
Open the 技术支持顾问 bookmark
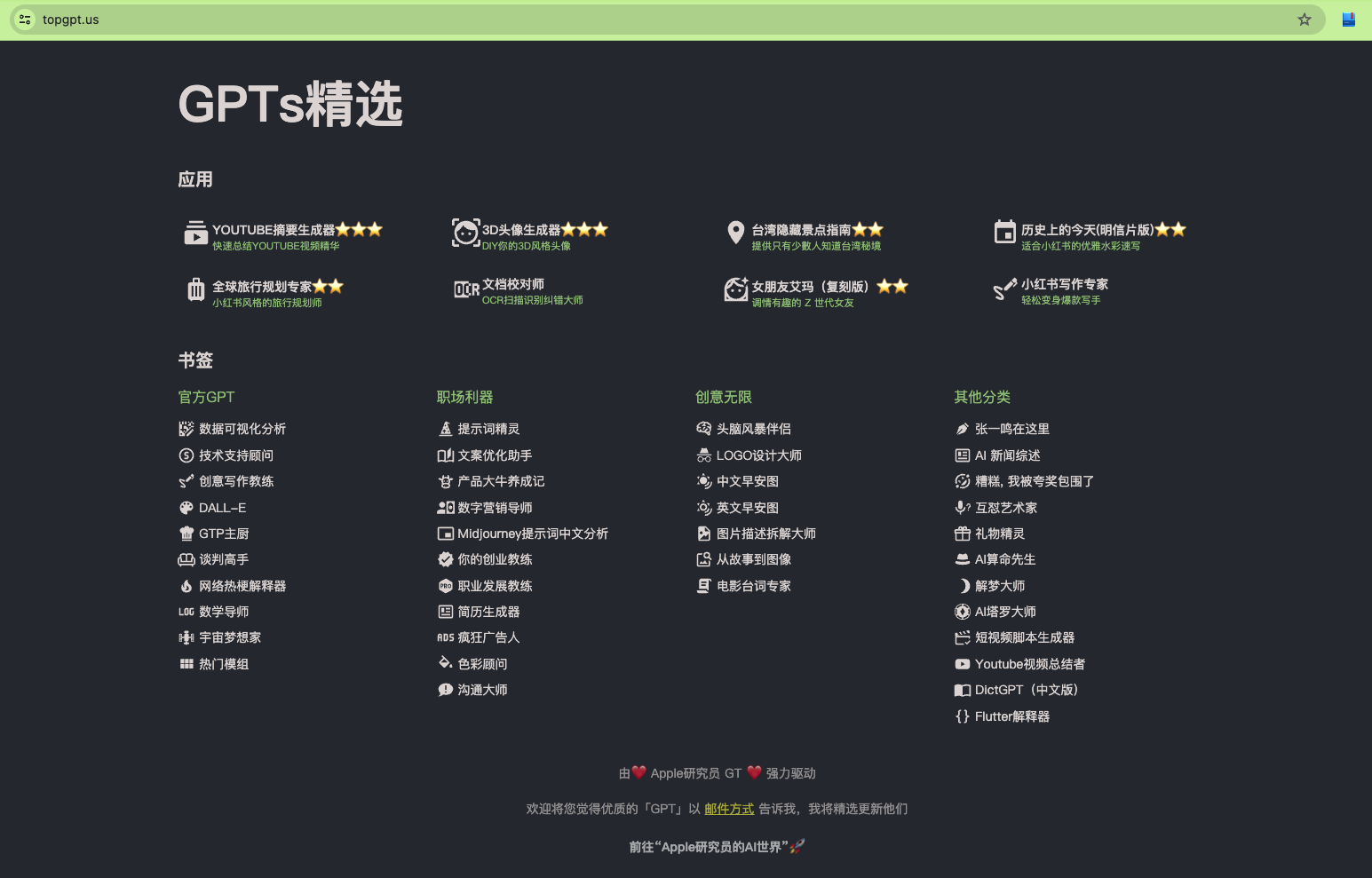click(x=236, y=455)
